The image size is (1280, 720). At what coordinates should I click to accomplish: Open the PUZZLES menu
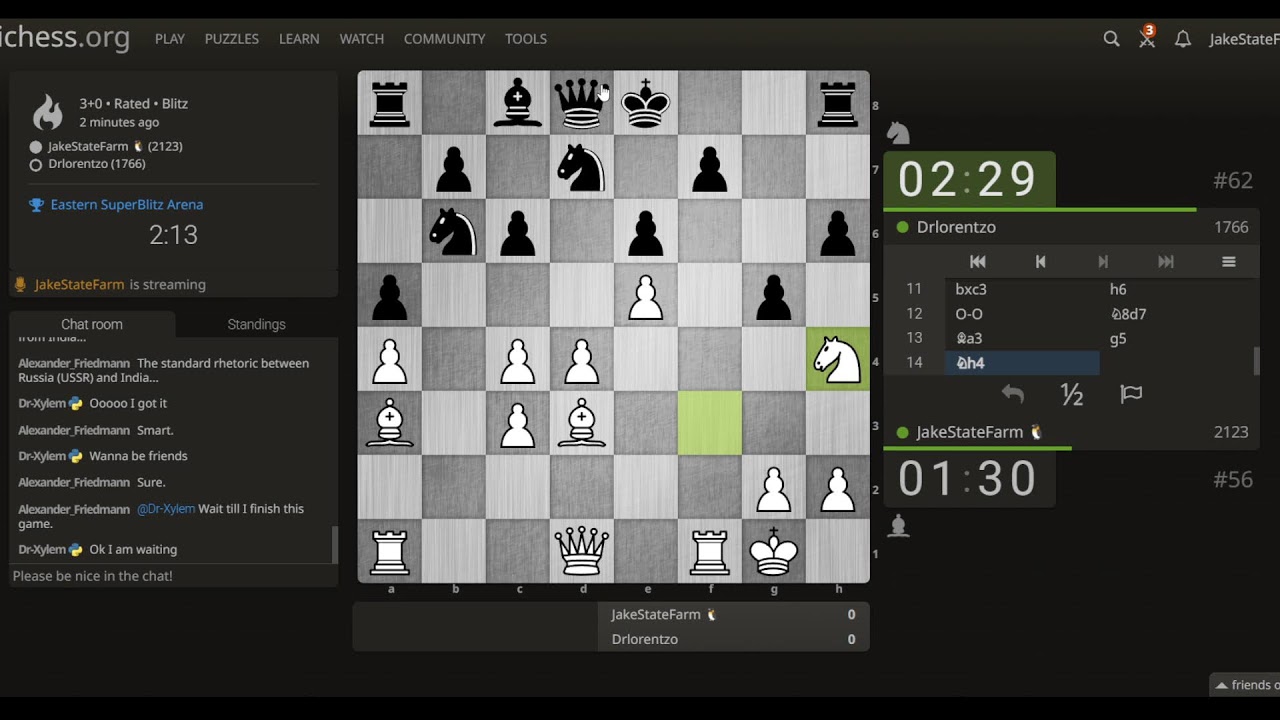[x=232, y=39]
